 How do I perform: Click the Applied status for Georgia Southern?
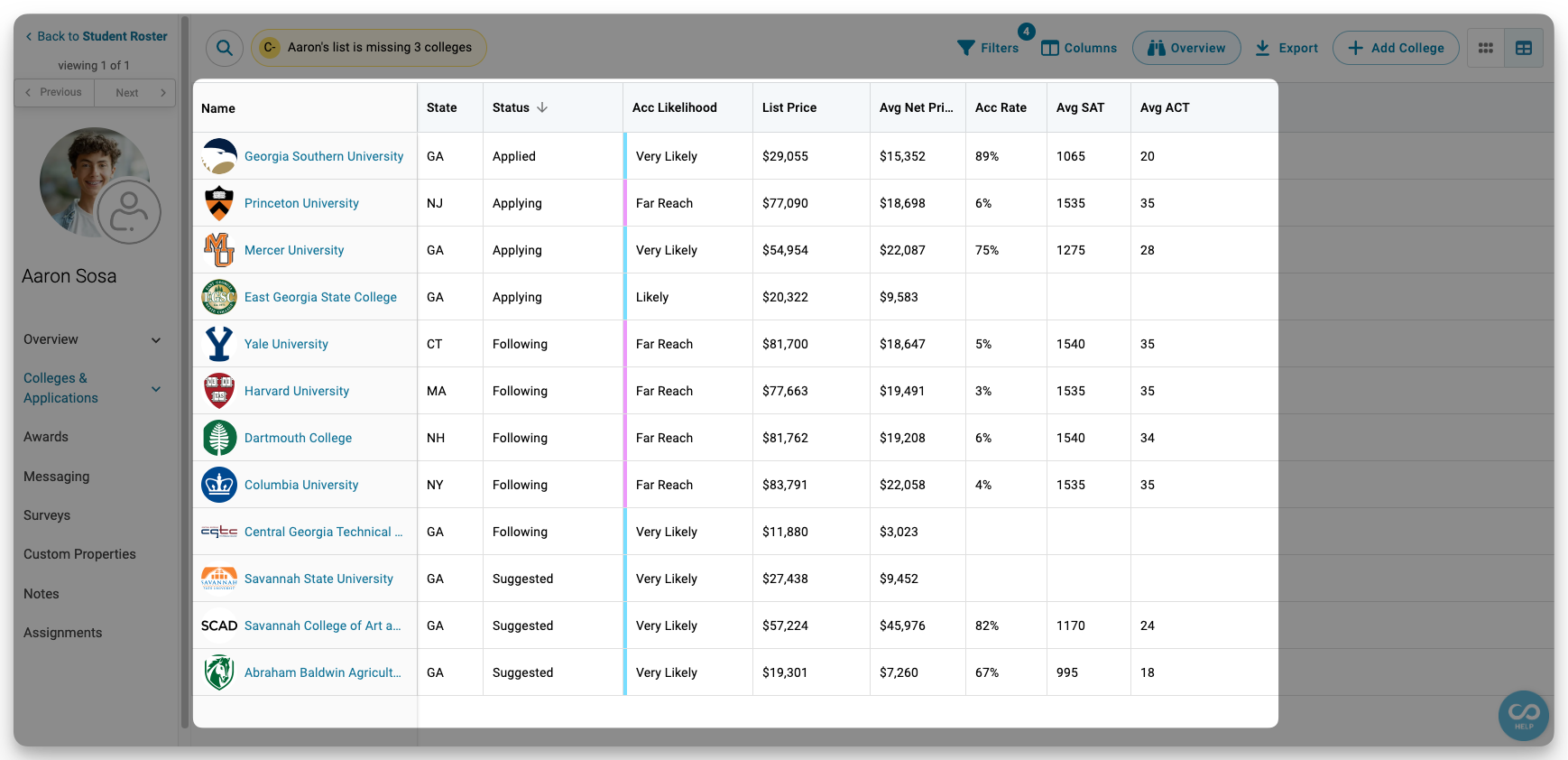point(514,156)
